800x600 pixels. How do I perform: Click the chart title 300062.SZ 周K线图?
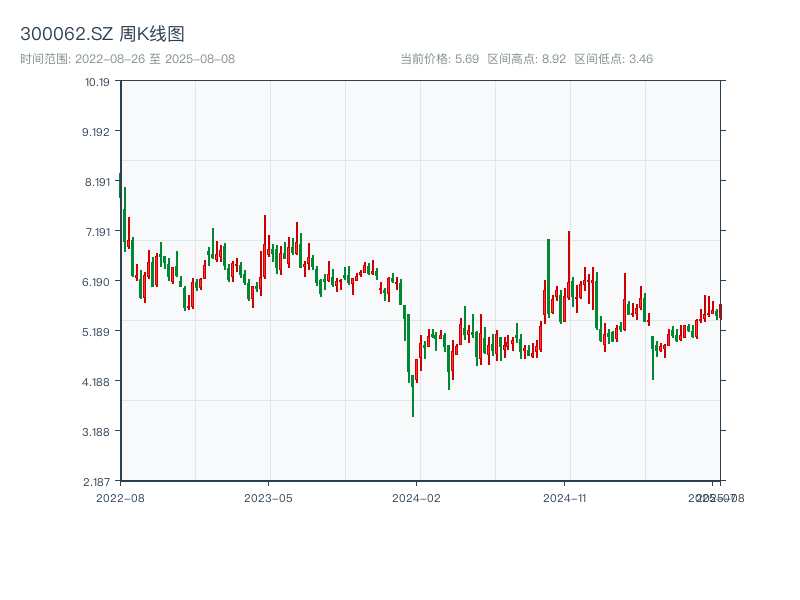click(102, 35)
